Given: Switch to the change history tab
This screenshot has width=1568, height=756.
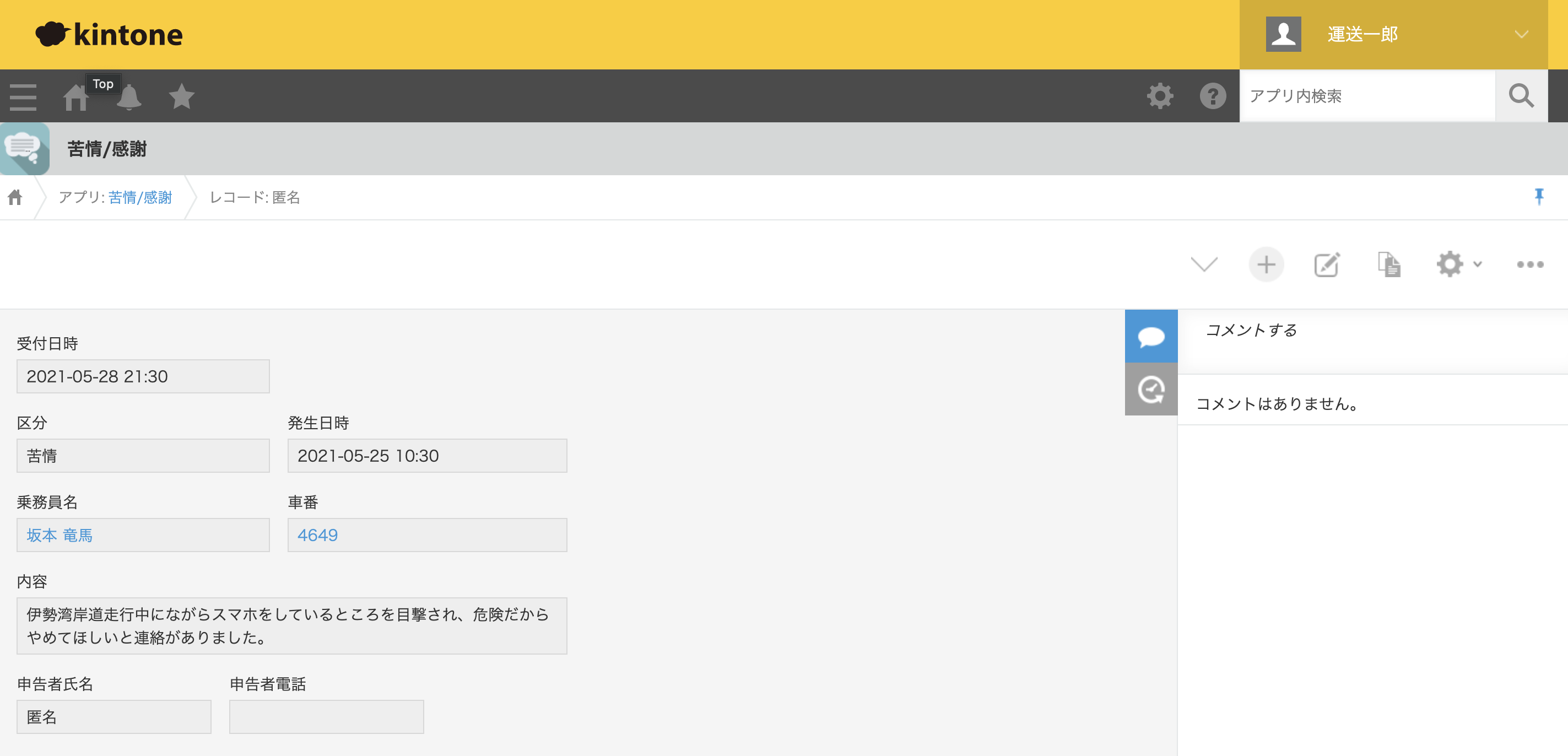Looking at the screenshot, I should pyautogui.click(x=1150, y=389).
